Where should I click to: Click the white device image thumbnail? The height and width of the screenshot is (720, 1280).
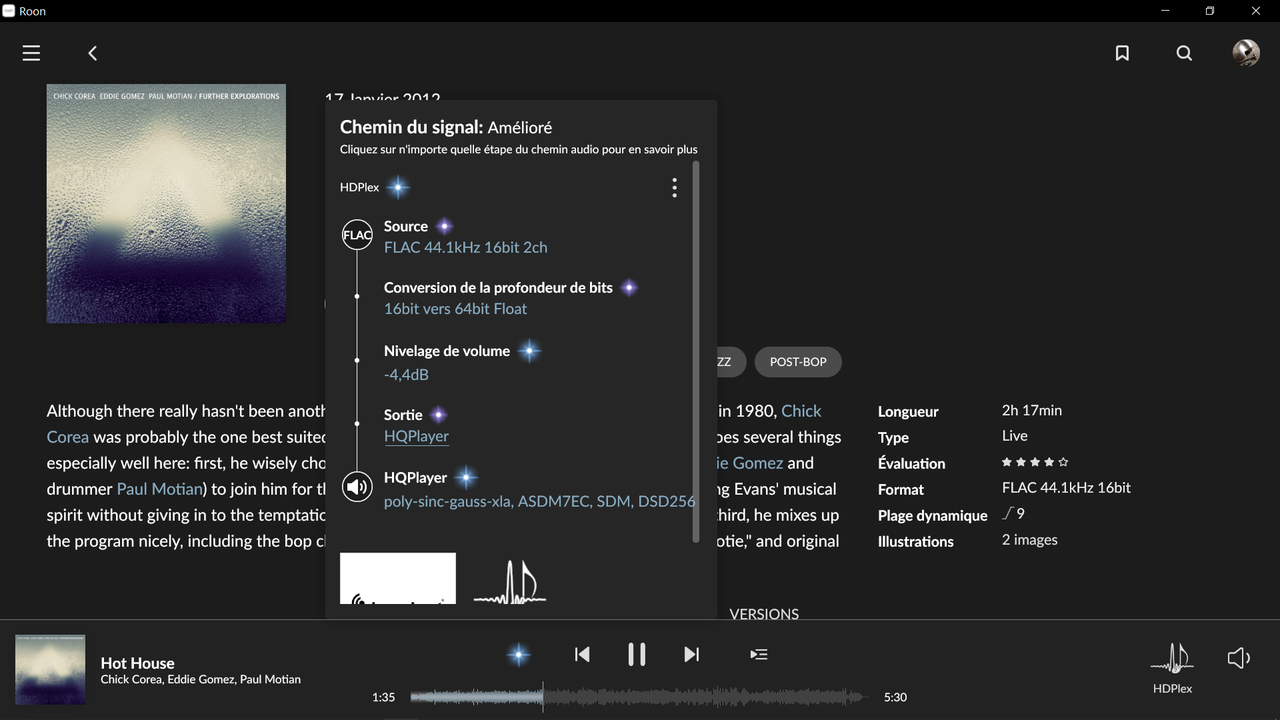(x=398, y=578)
